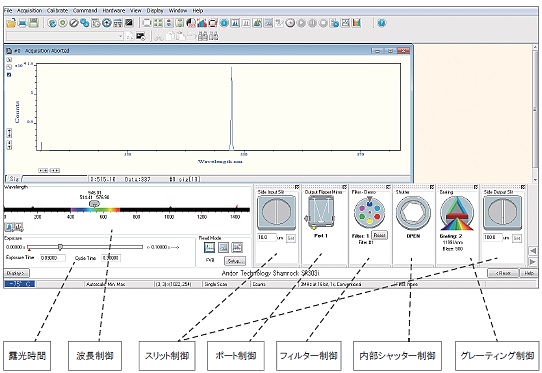Click the Save floppy disk icon
Image resolution: width=542 pixels, height=373 pixels.
click(33, 23)
